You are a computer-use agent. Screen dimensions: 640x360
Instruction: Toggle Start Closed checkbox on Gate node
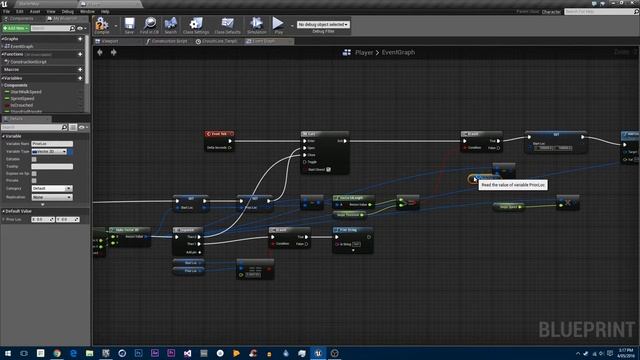328,169
